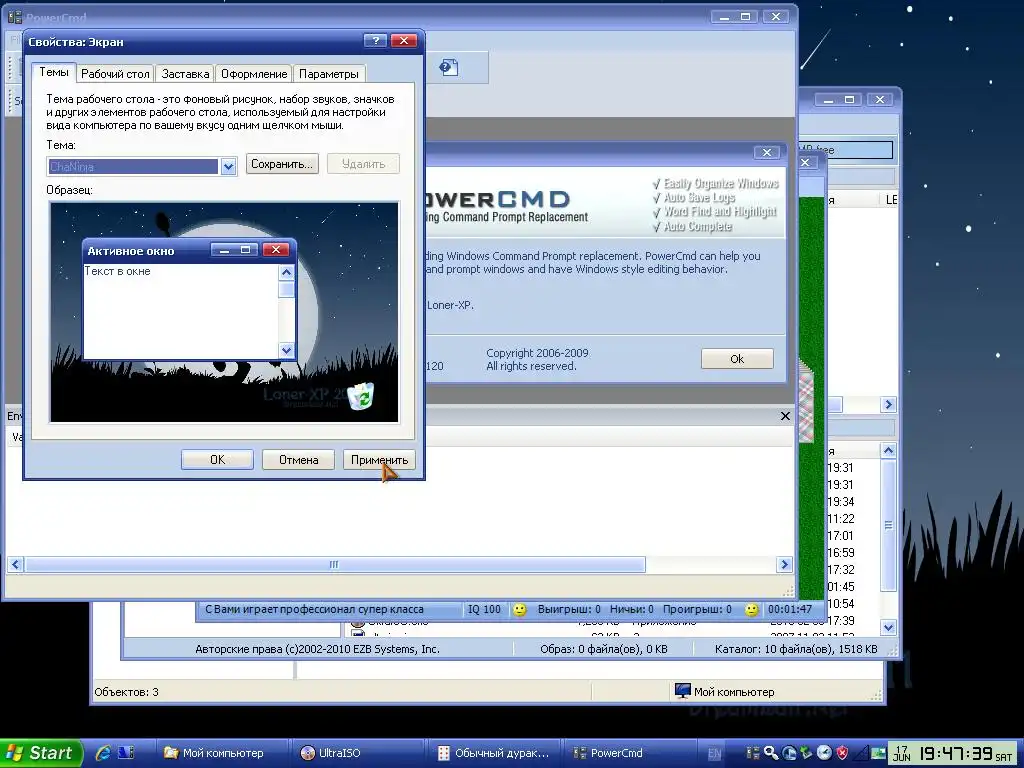Click the С Вами играет профессионал супер класса text

coord(314,609)
